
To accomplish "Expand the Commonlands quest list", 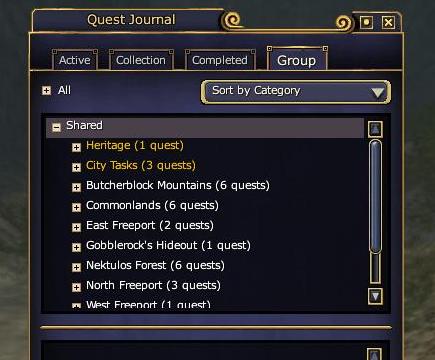I will click(76, 207).
